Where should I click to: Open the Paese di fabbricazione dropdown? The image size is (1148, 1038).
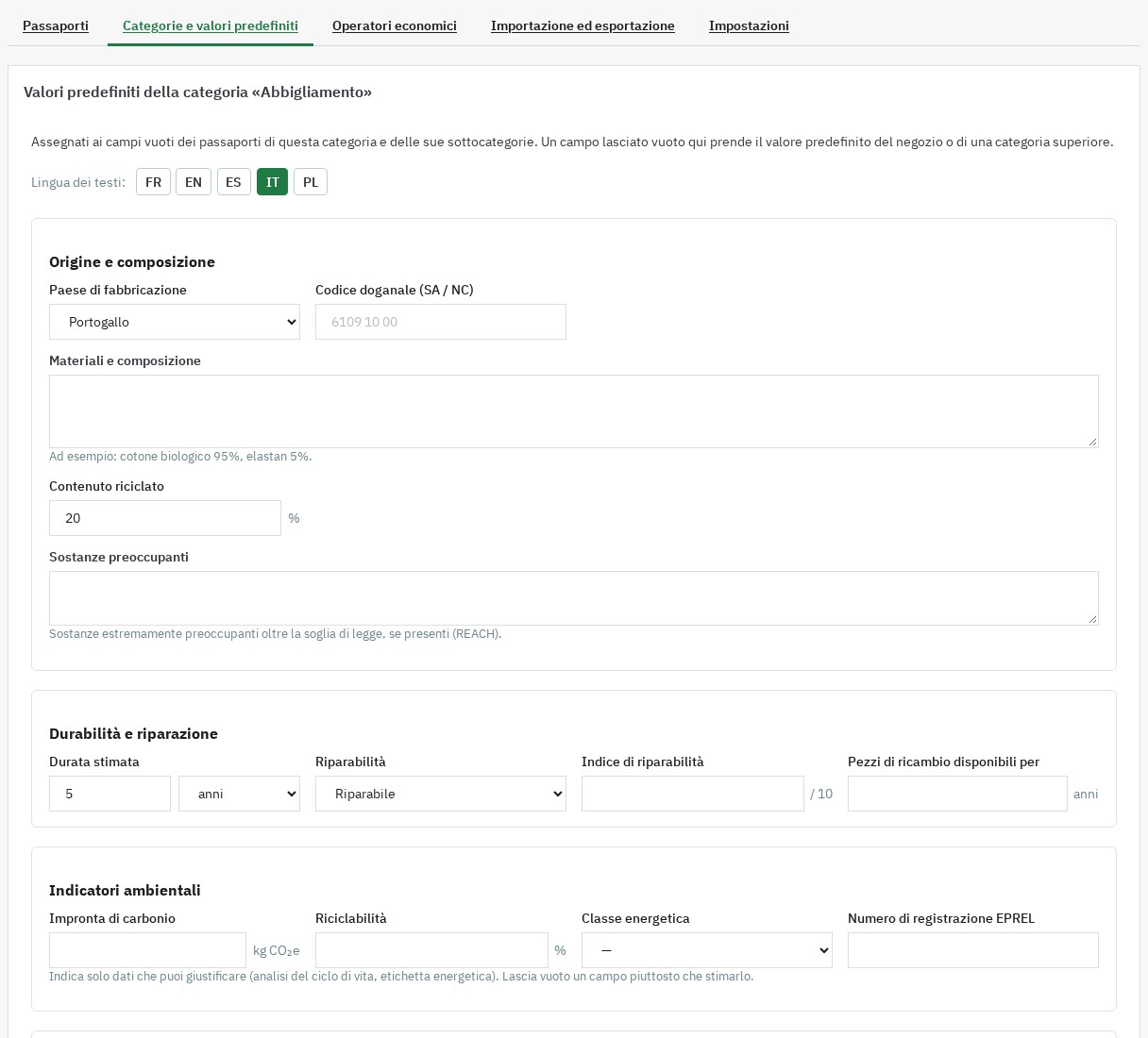[175, 322]
